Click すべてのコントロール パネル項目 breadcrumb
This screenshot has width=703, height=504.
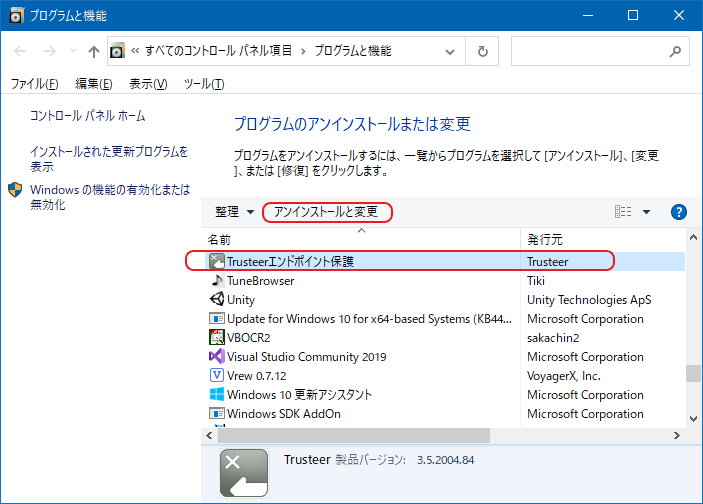[x=218, y=51]
